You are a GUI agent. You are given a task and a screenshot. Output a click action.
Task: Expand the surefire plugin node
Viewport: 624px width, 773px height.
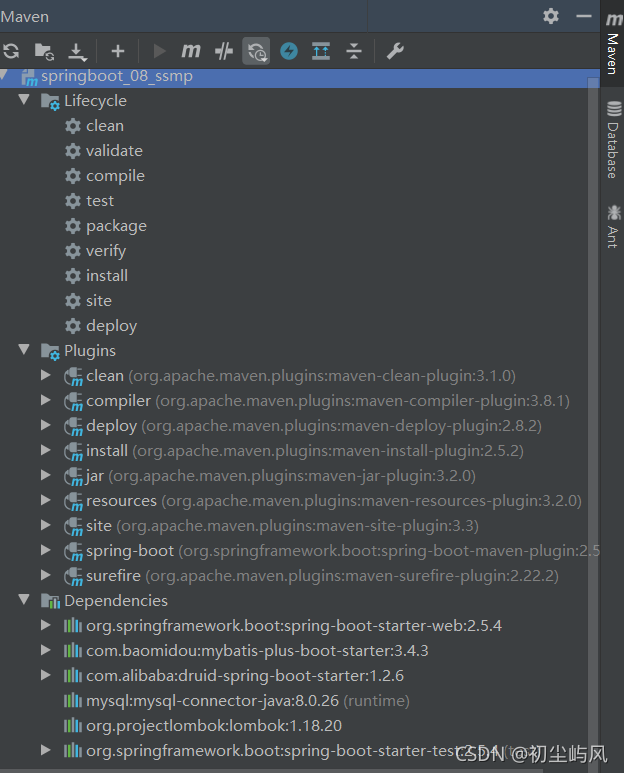coord(45,575)
